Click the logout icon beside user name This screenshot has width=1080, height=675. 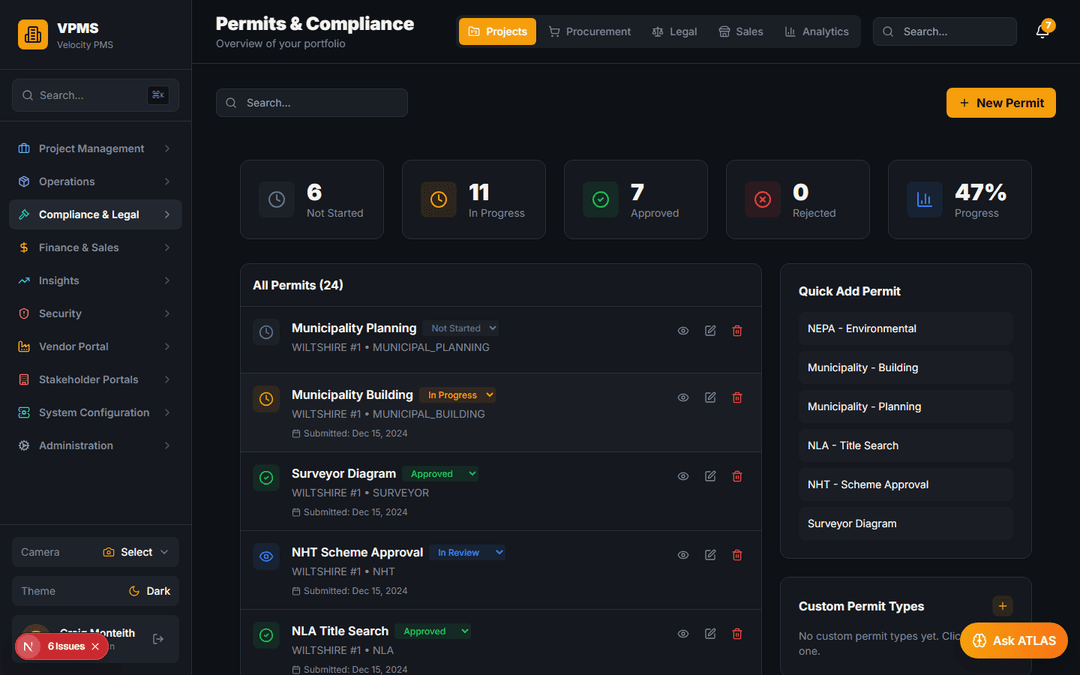click(158, 639)
